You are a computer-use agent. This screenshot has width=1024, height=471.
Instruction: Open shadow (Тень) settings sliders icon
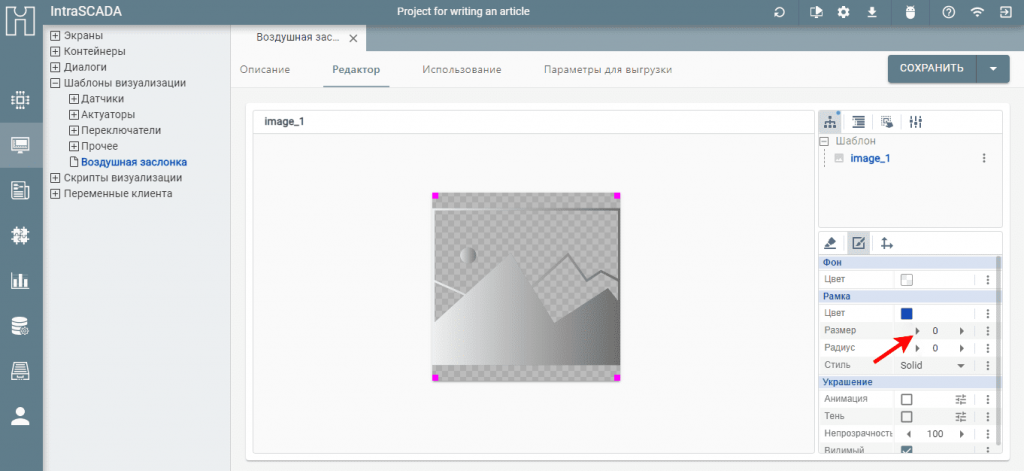(960, 416)
